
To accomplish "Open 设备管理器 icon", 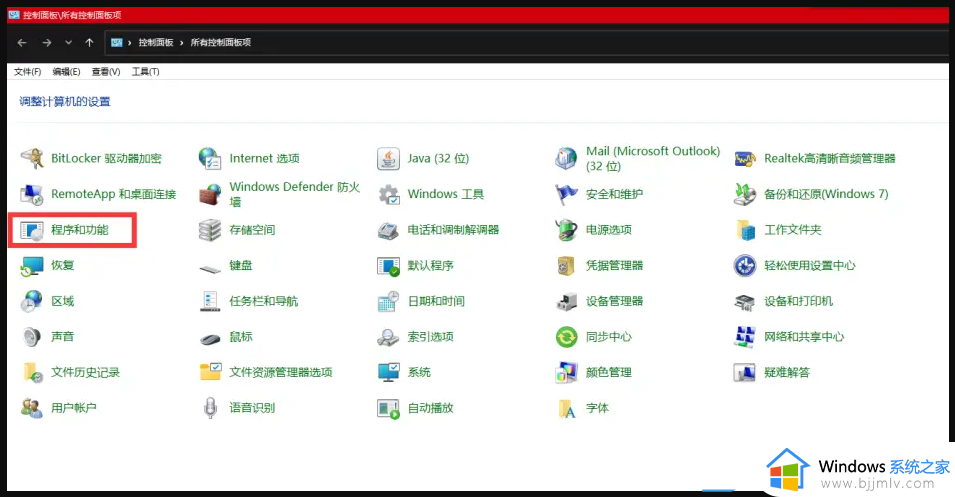I will pos(566,301).
